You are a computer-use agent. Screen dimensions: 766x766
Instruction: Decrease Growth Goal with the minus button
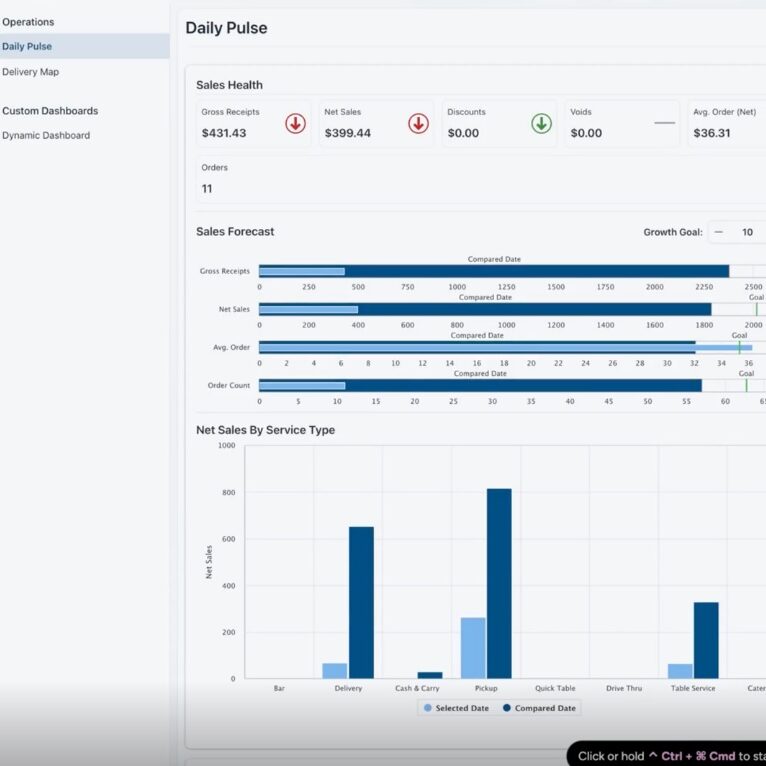pyautogui.click(x=718, y=232)
